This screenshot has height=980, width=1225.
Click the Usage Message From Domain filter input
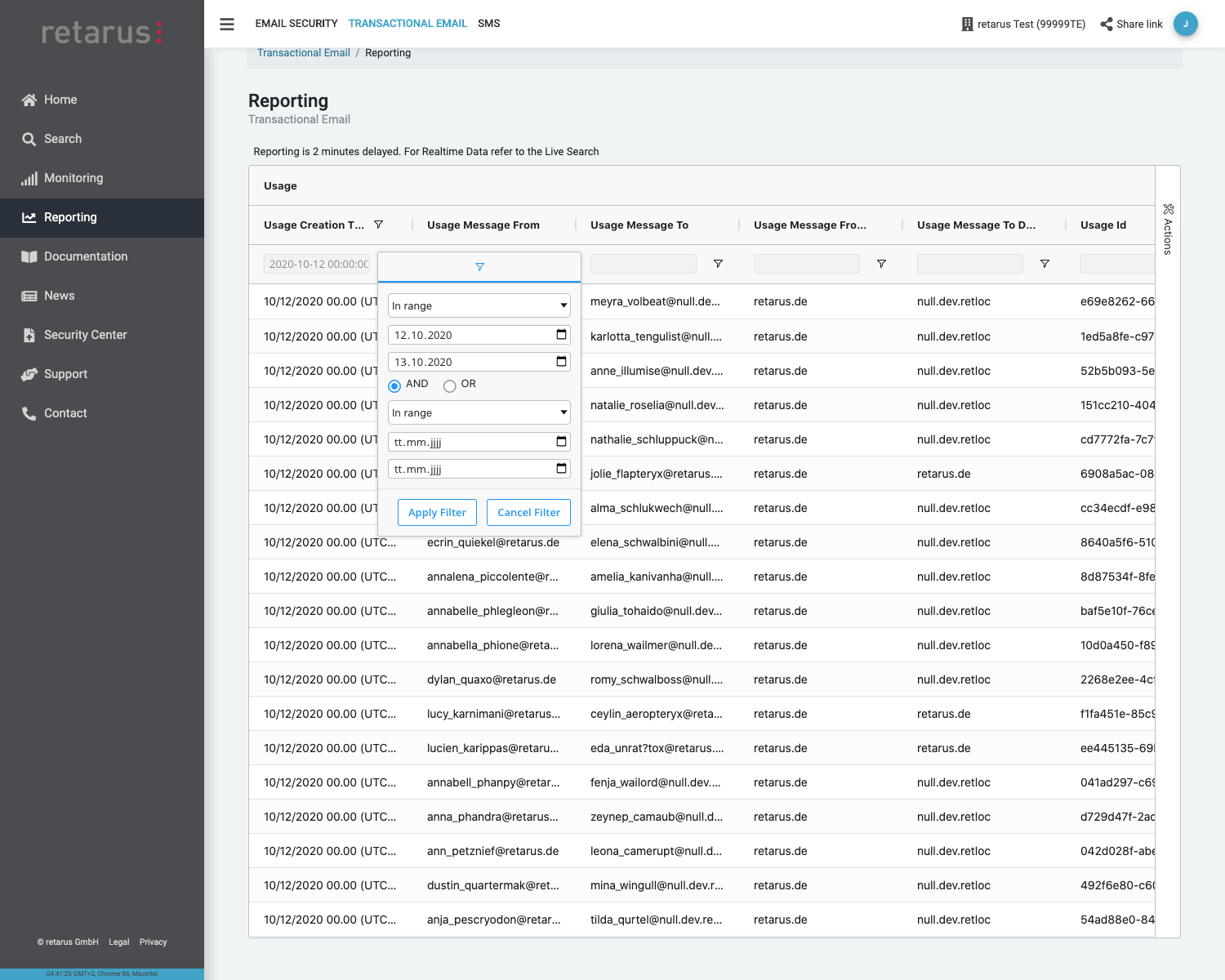click(807, 264)
